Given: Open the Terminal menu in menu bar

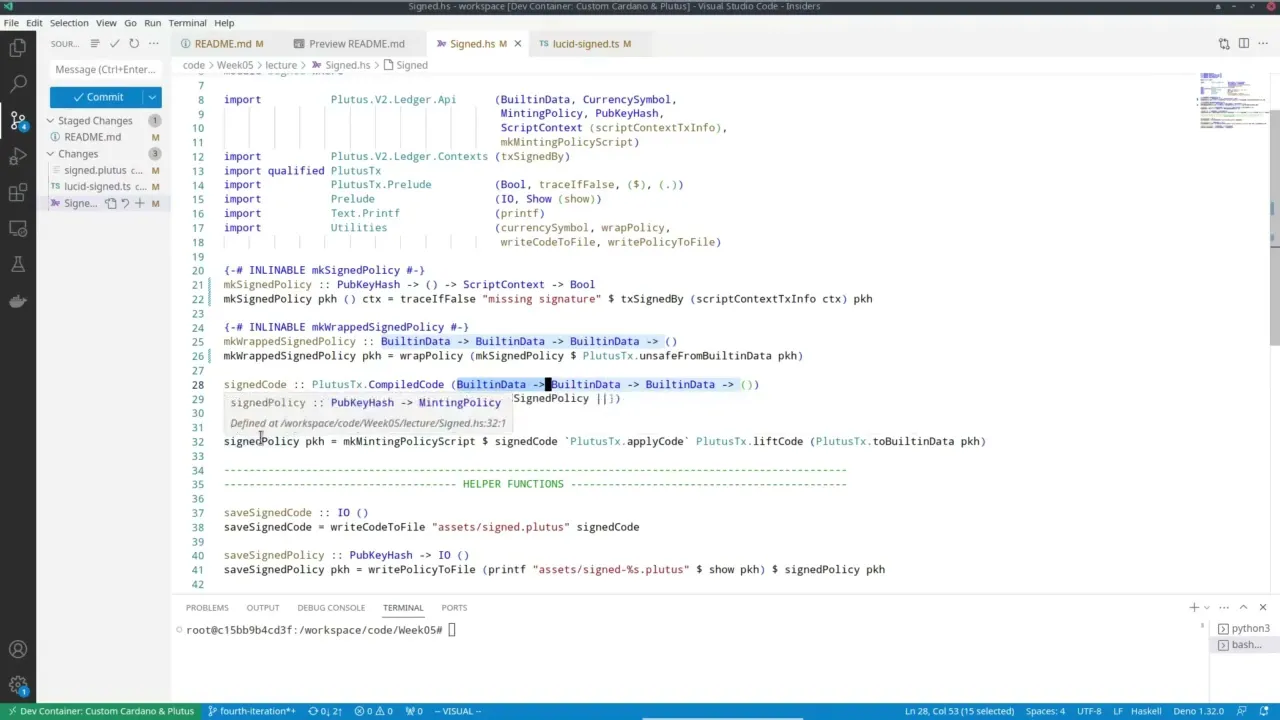Looking at the screenshot, I should pyautogui.click(x=187, y=22).
